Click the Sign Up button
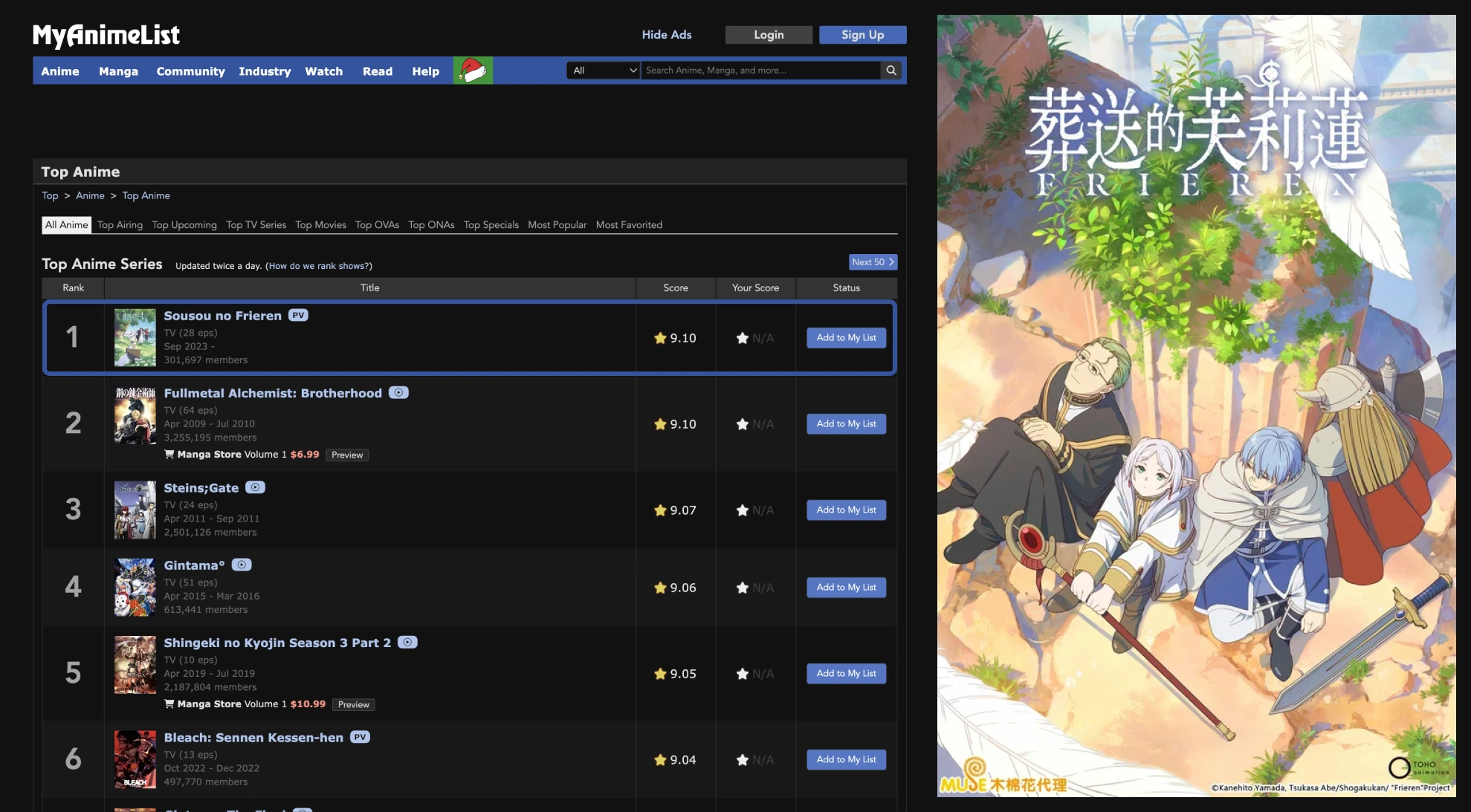This screenshot has height=812, width=1471. 862,34
